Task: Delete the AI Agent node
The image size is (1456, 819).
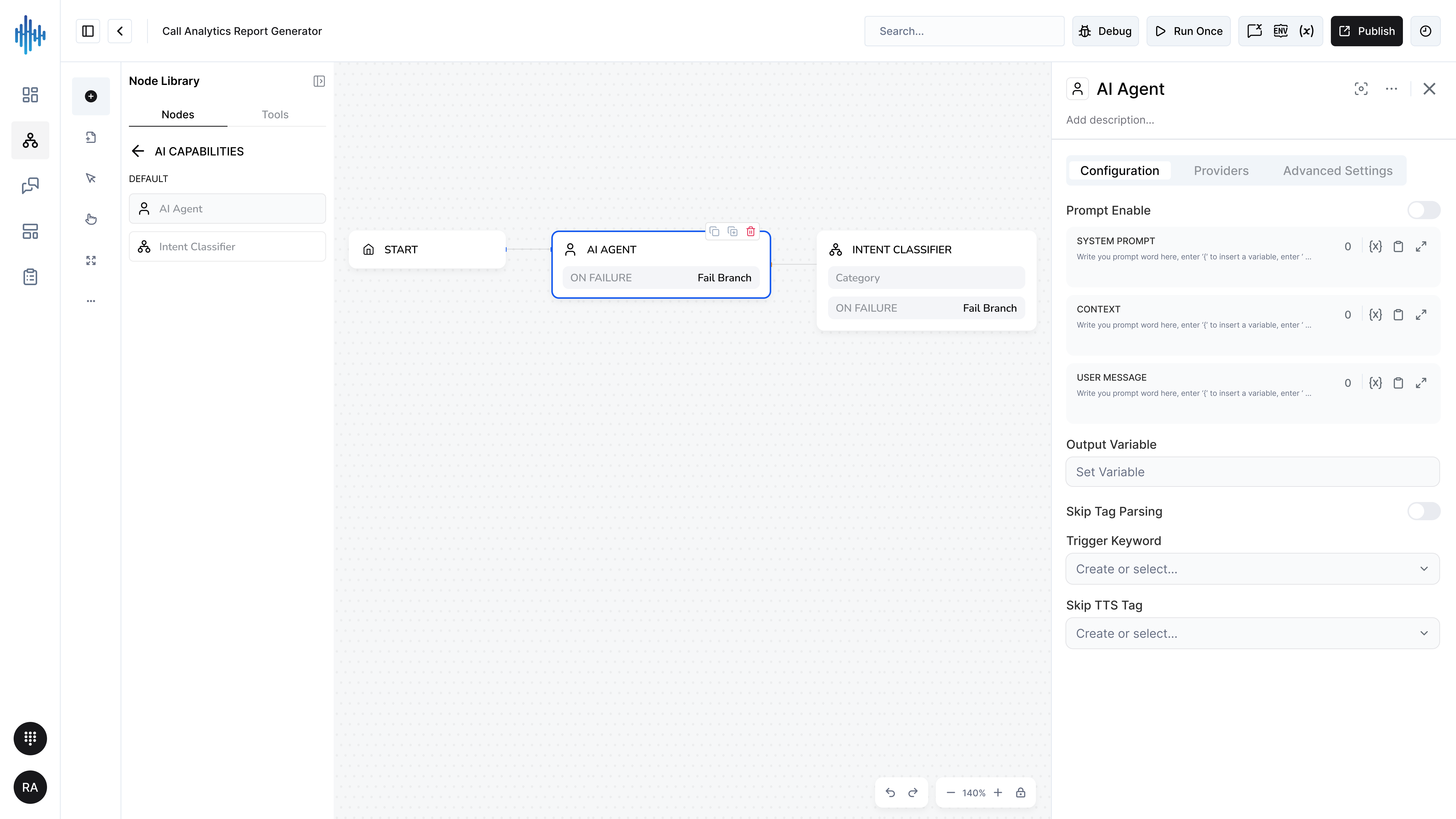Action: [750, 231]
